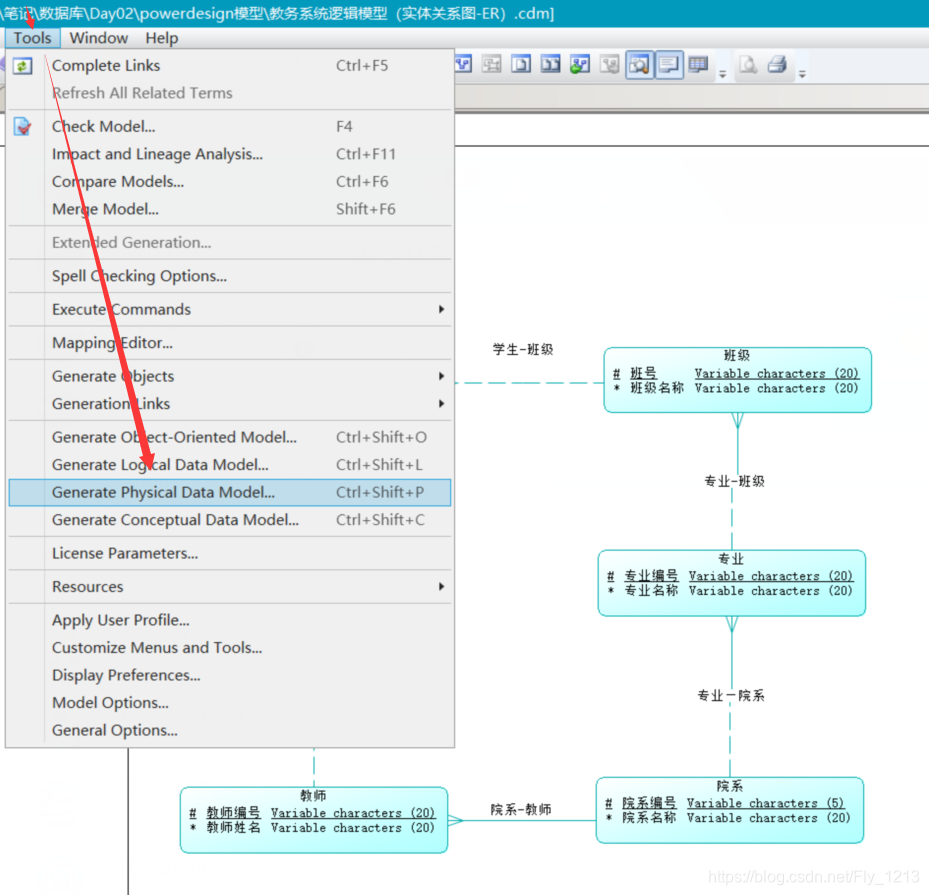Open General Options...

(x=230, y=730)
